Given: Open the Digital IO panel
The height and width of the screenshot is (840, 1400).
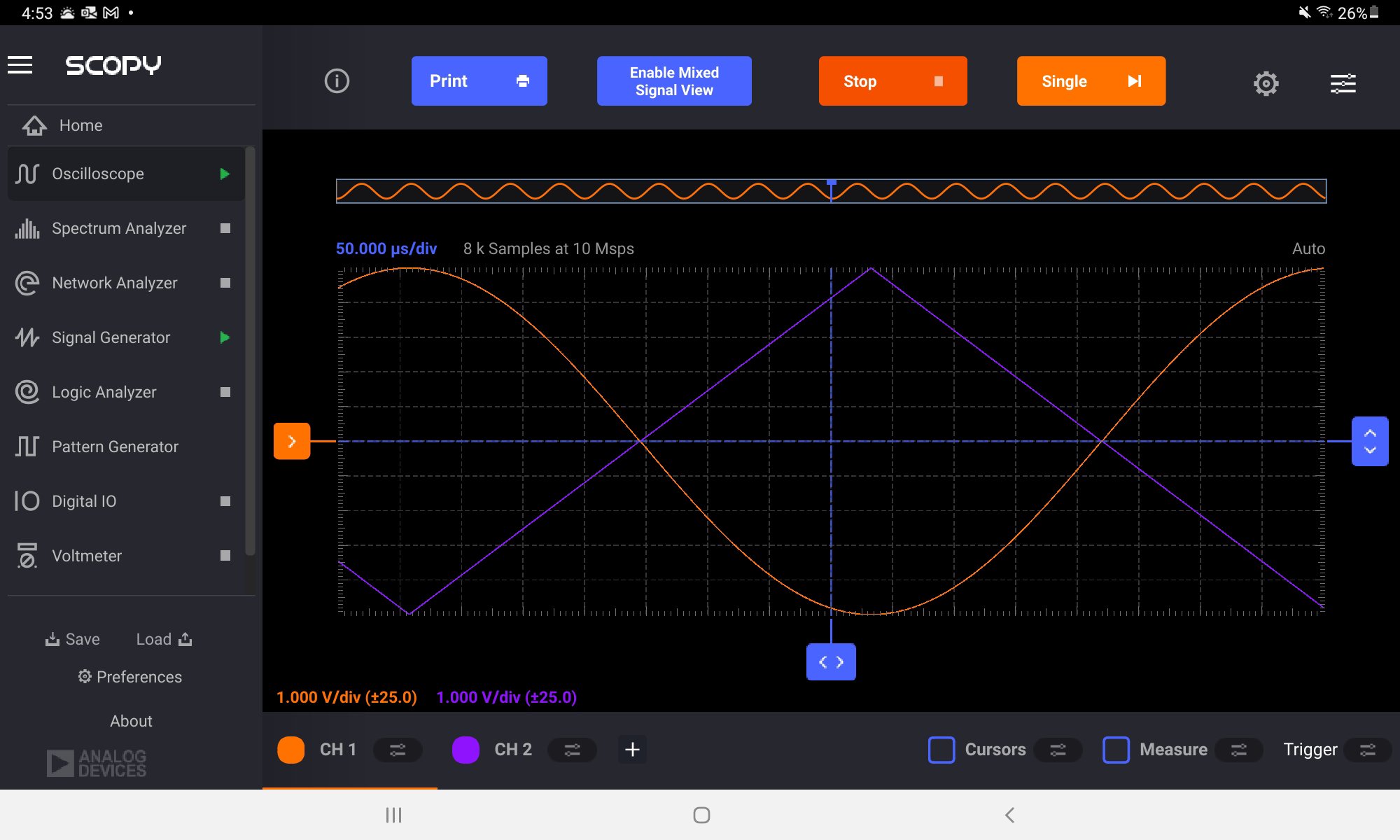Looking at the screenshot, I should 83,500.
